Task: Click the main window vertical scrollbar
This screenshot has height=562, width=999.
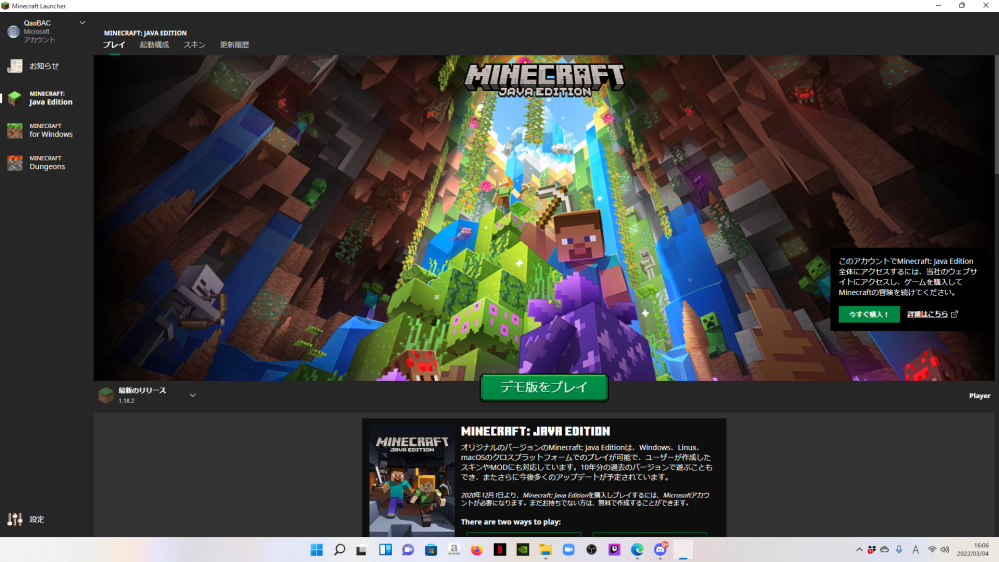Action: 995,115
